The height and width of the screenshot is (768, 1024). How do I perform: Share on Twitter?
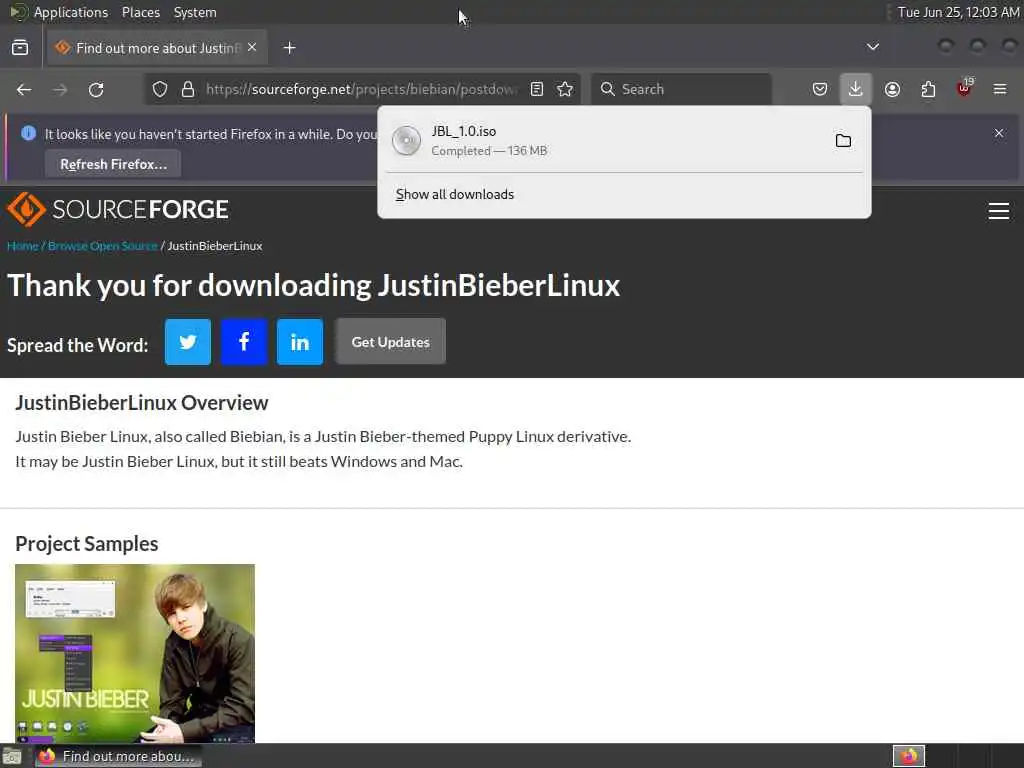(x=188, y=342)
